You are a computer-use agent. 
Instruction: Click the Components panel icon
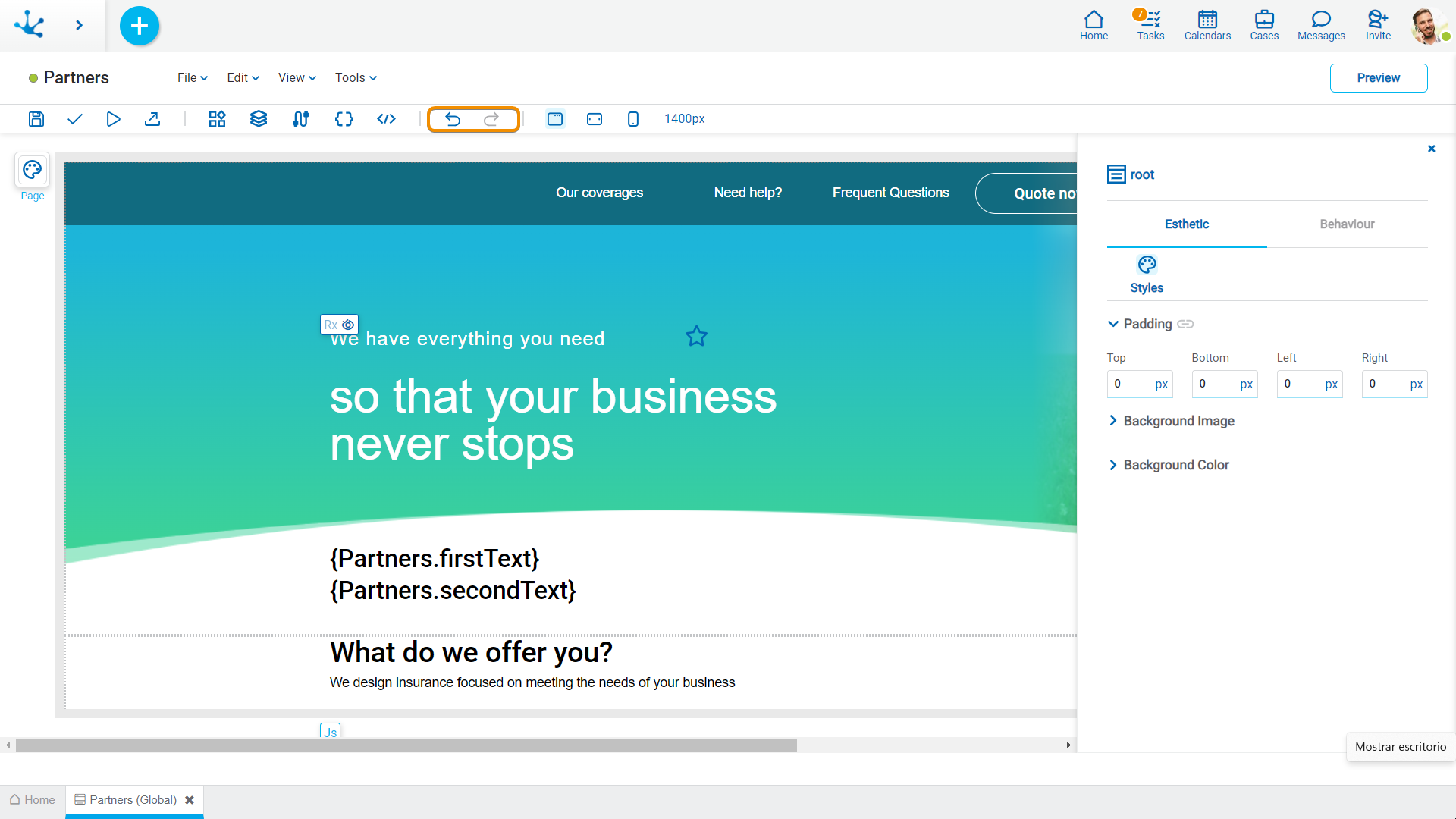tap(216, 119)
